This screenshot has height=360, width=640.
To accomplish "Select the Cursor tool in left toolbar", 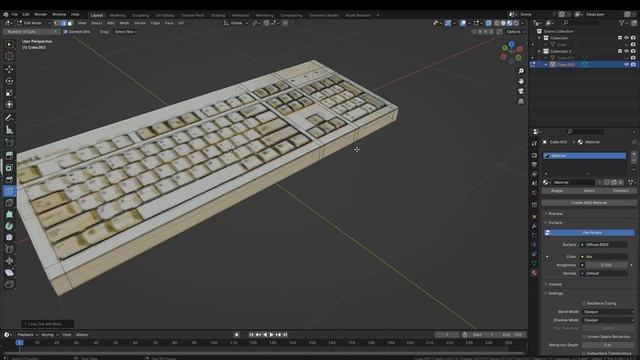I will click(x=9, y=56).
